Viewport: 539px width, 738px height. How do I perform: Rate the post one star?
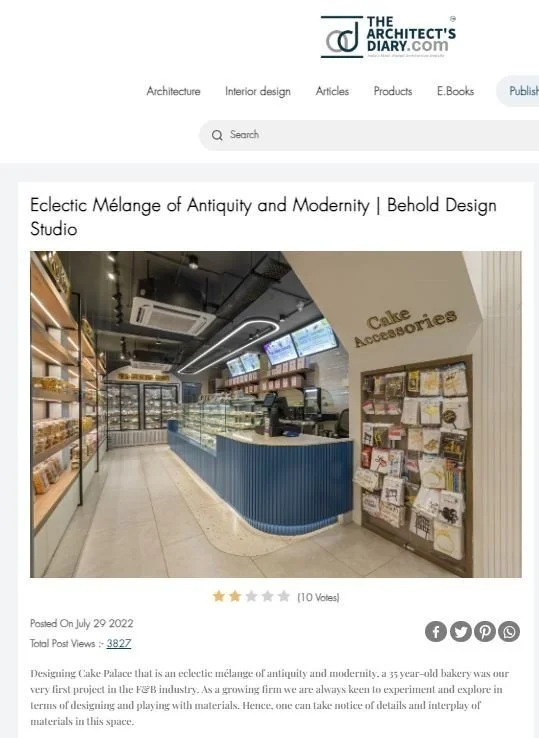point(218,596)
